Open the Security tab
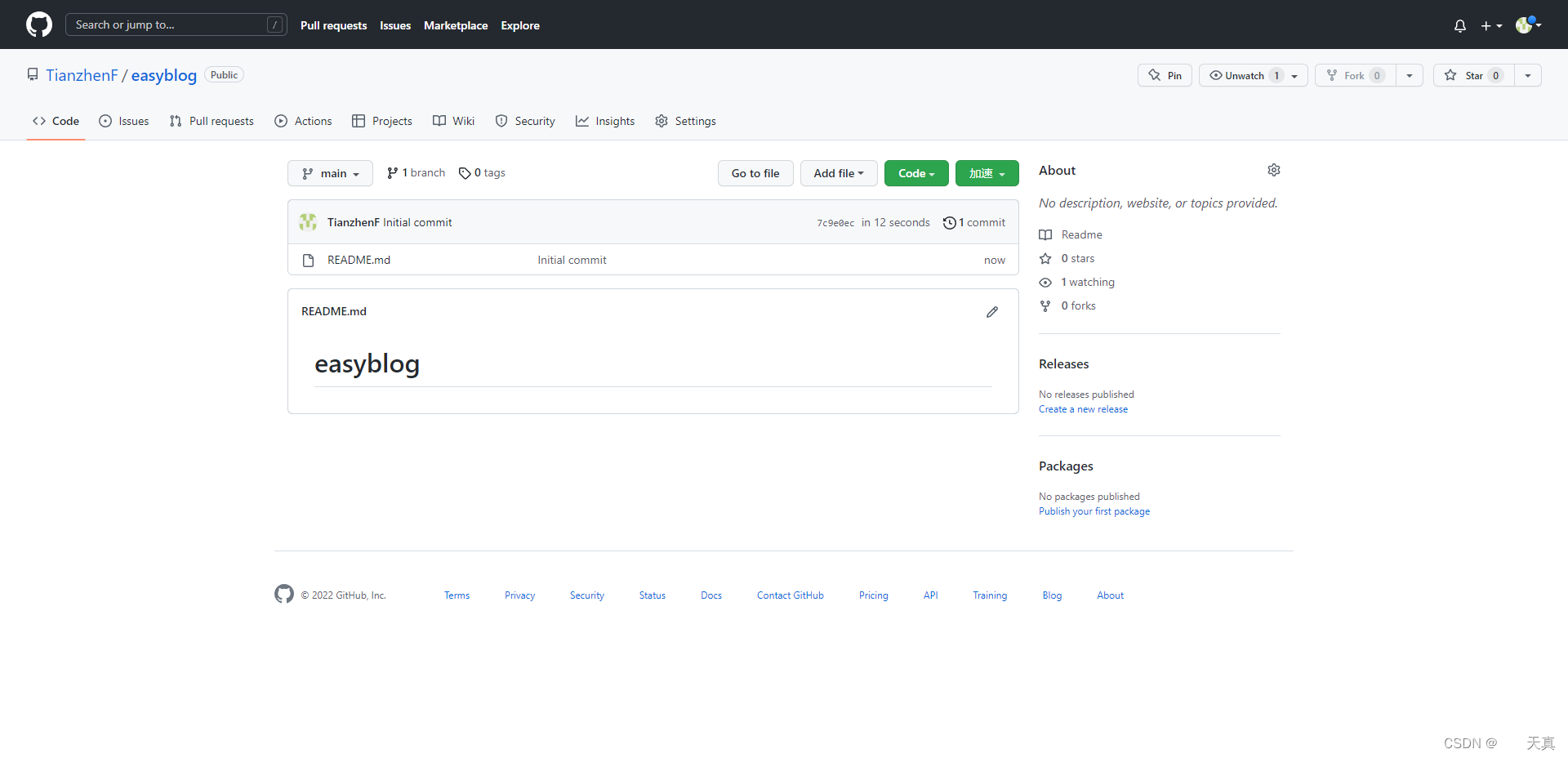 point(525,121)
